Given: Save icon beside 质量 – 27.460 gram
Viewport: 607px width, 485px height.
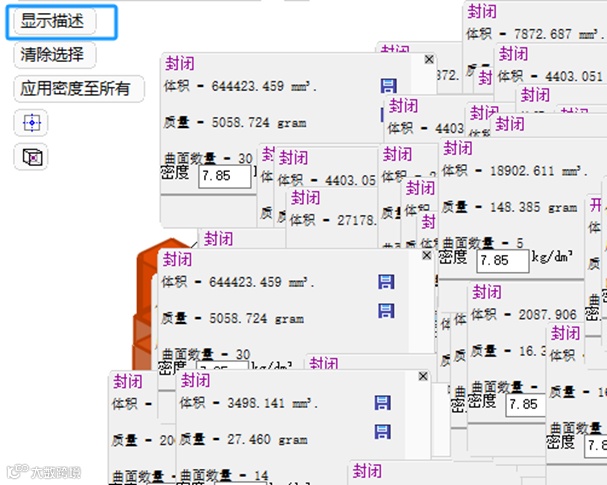Looking at the screenshot, I should tap(382, 432).
